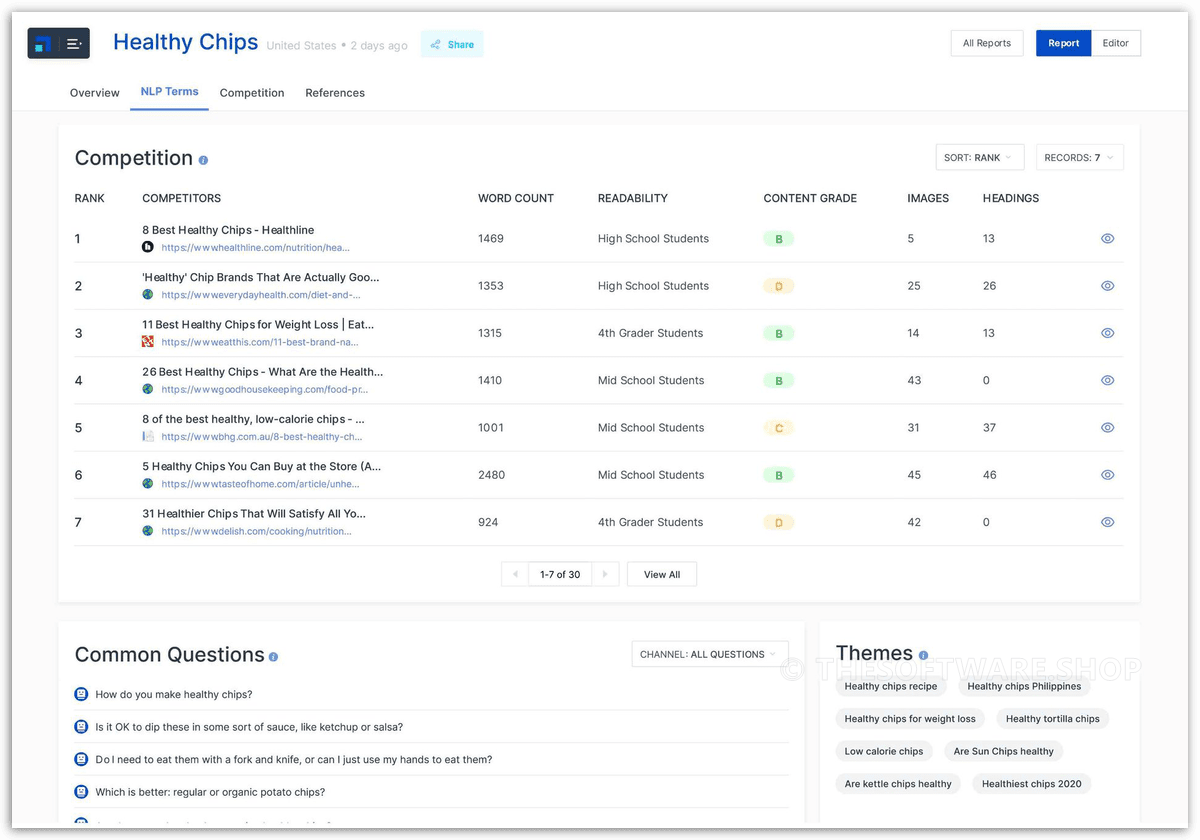Viewport: 1200px width, 840px height.
Task: Click content grade B badge for tasteofhome row
Action: click(779, 476)
